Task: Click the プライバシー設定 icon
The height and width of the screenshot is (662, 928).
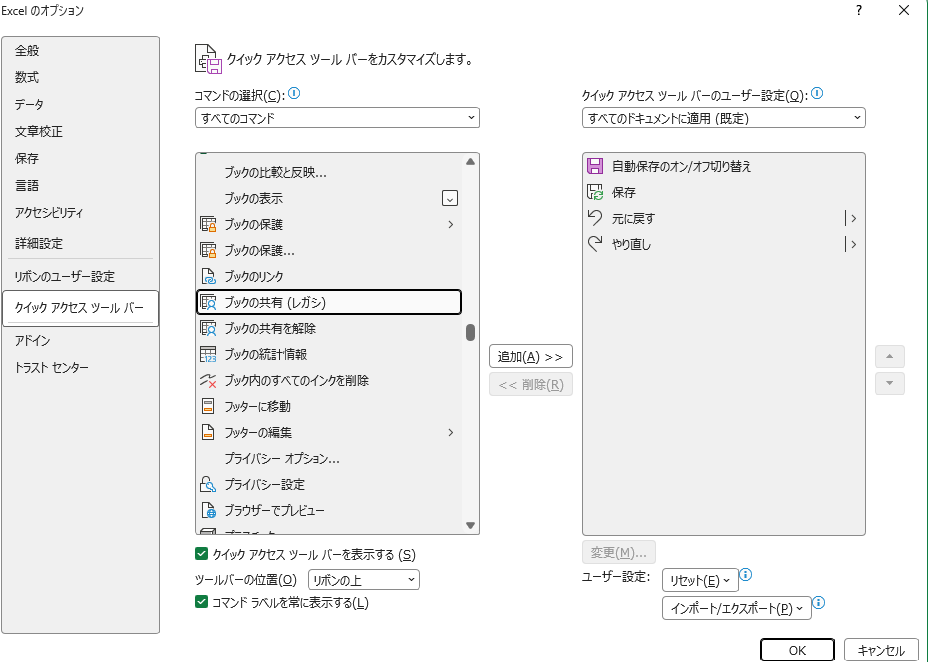Action: [208, 485]
